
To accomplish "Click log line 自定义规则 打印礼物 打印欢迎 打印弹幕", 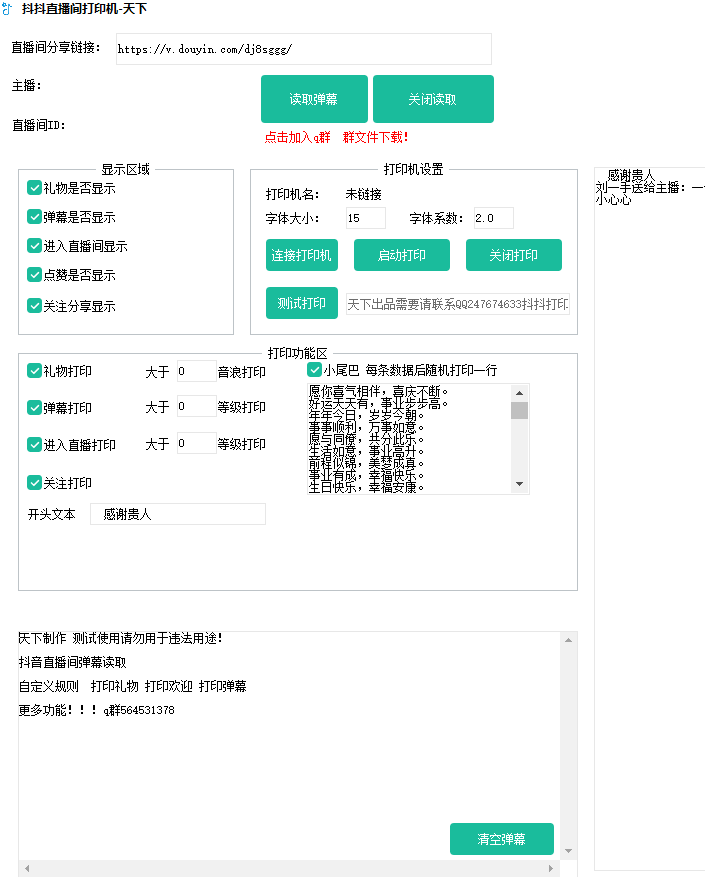I will click(x=133, y=686).
